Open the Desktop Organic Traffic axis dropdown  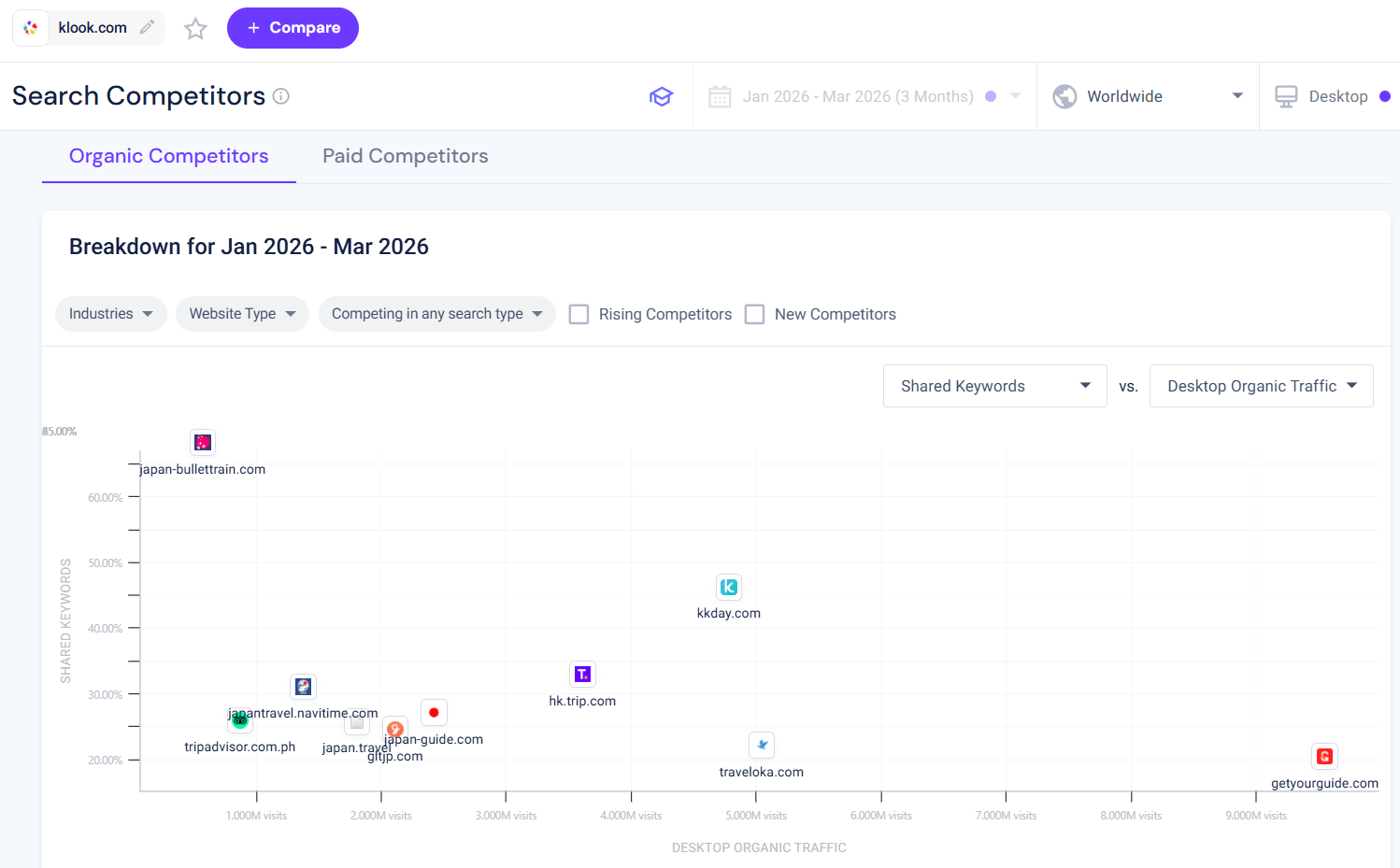click(x=1262, y=386)
